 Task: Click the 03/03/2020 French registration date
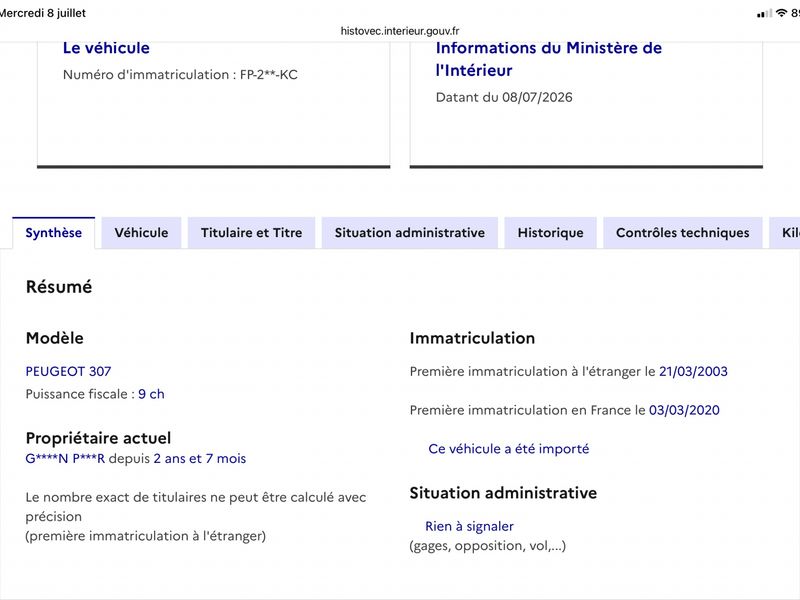684,410
